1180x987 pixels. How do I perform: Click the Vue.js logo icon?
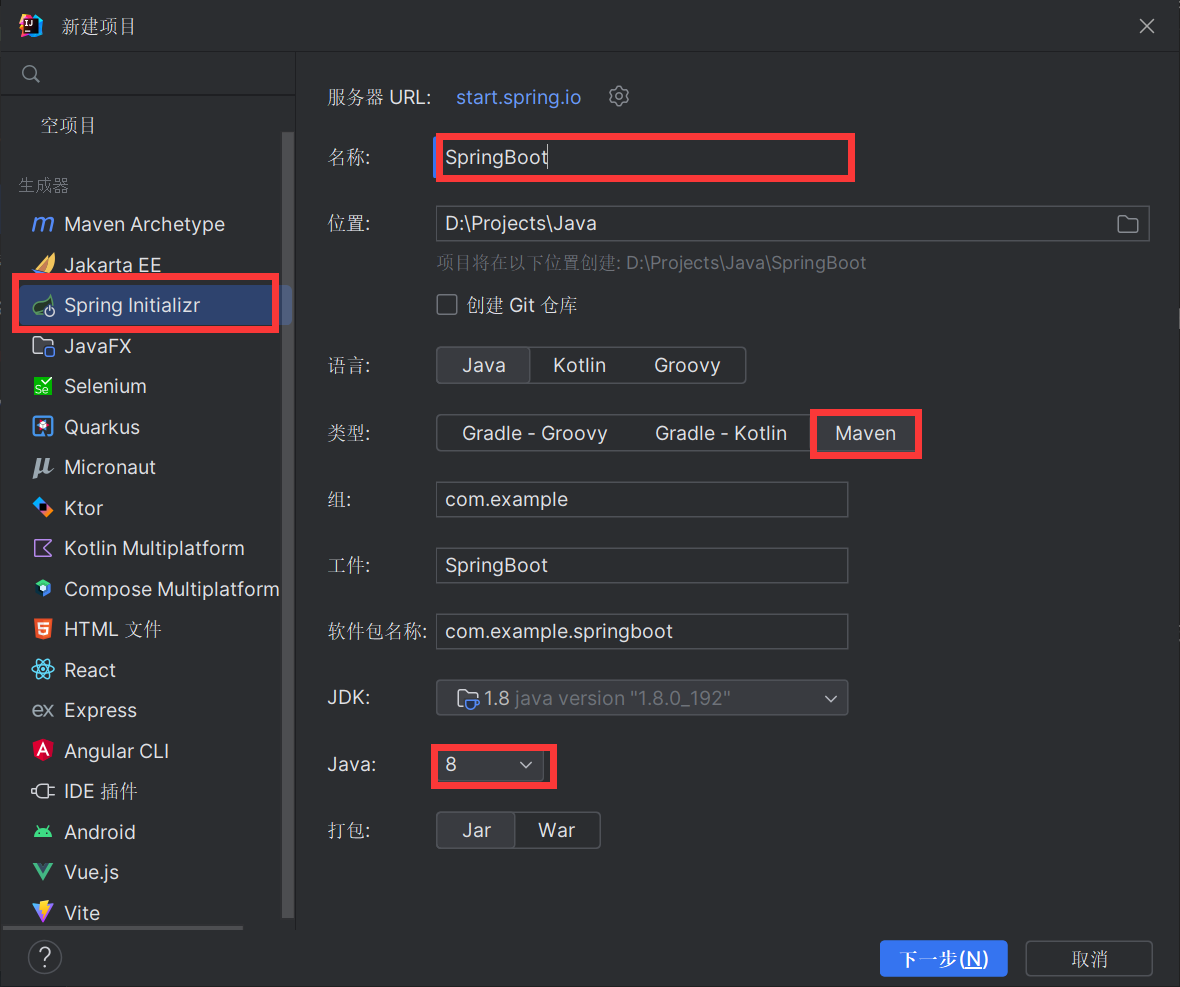(x=43, y=872)
